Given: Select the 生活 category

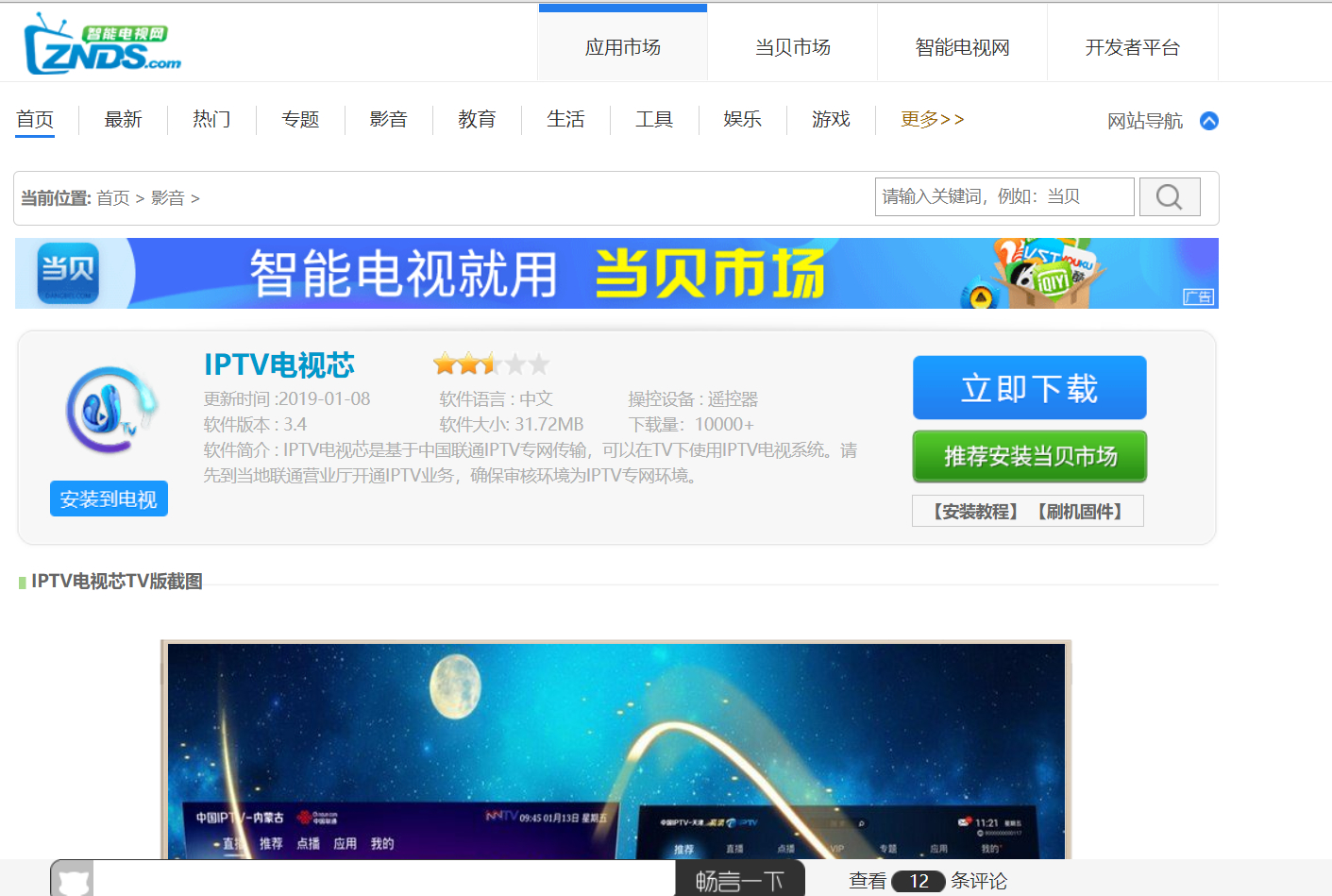Looking at the screenshot, I should coord(565,120).
